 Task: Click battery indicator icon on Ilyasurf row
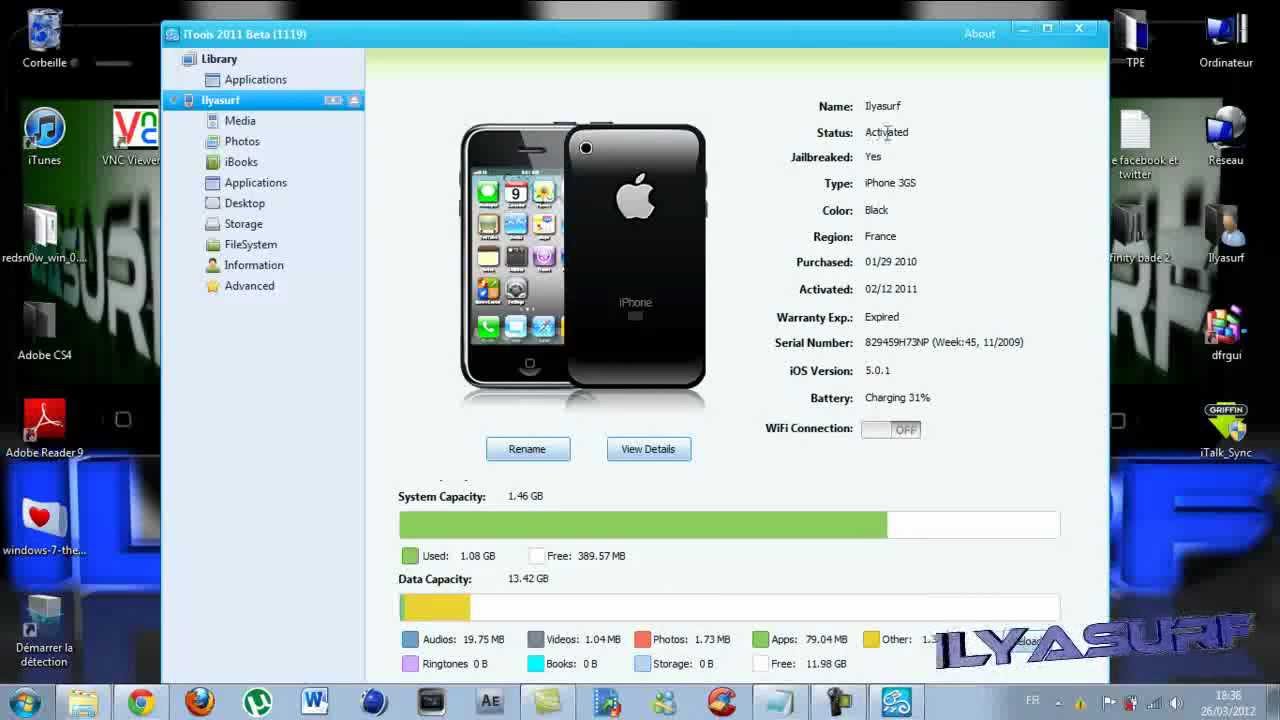point(334,100)
